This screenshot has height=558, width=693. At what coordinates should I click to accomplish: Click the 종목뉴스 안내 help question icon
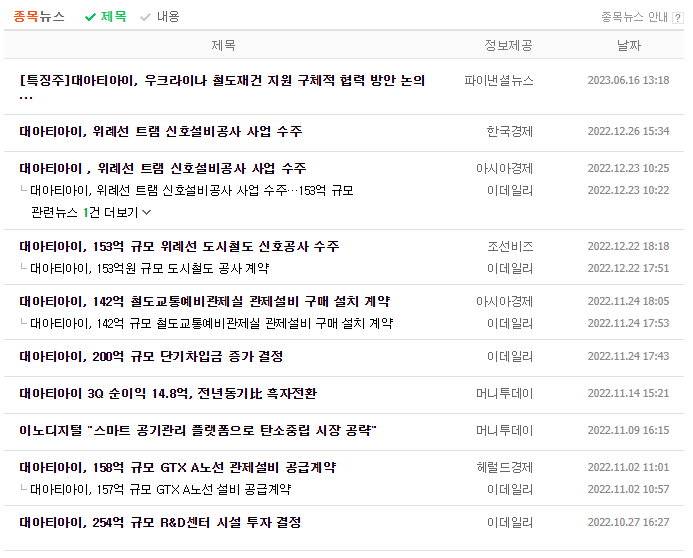point(677,18)
